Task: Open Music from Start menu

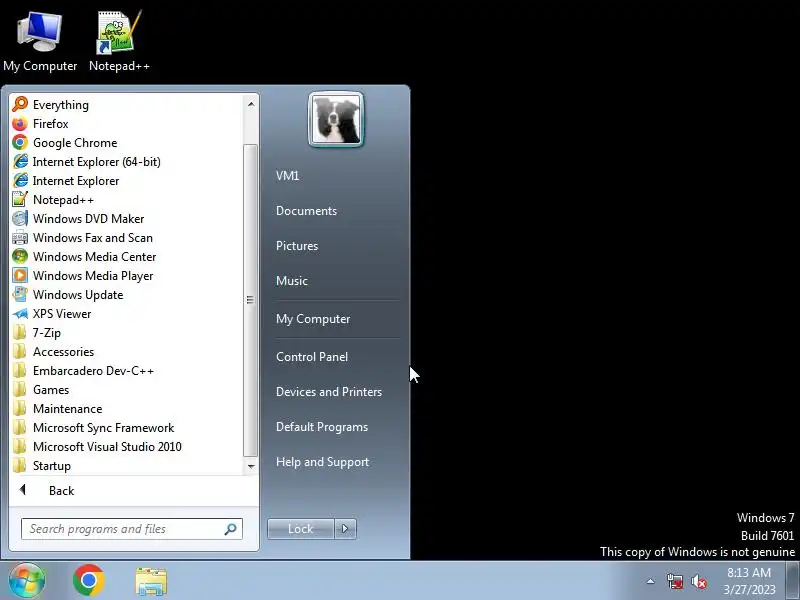Action: click(292, 281)
